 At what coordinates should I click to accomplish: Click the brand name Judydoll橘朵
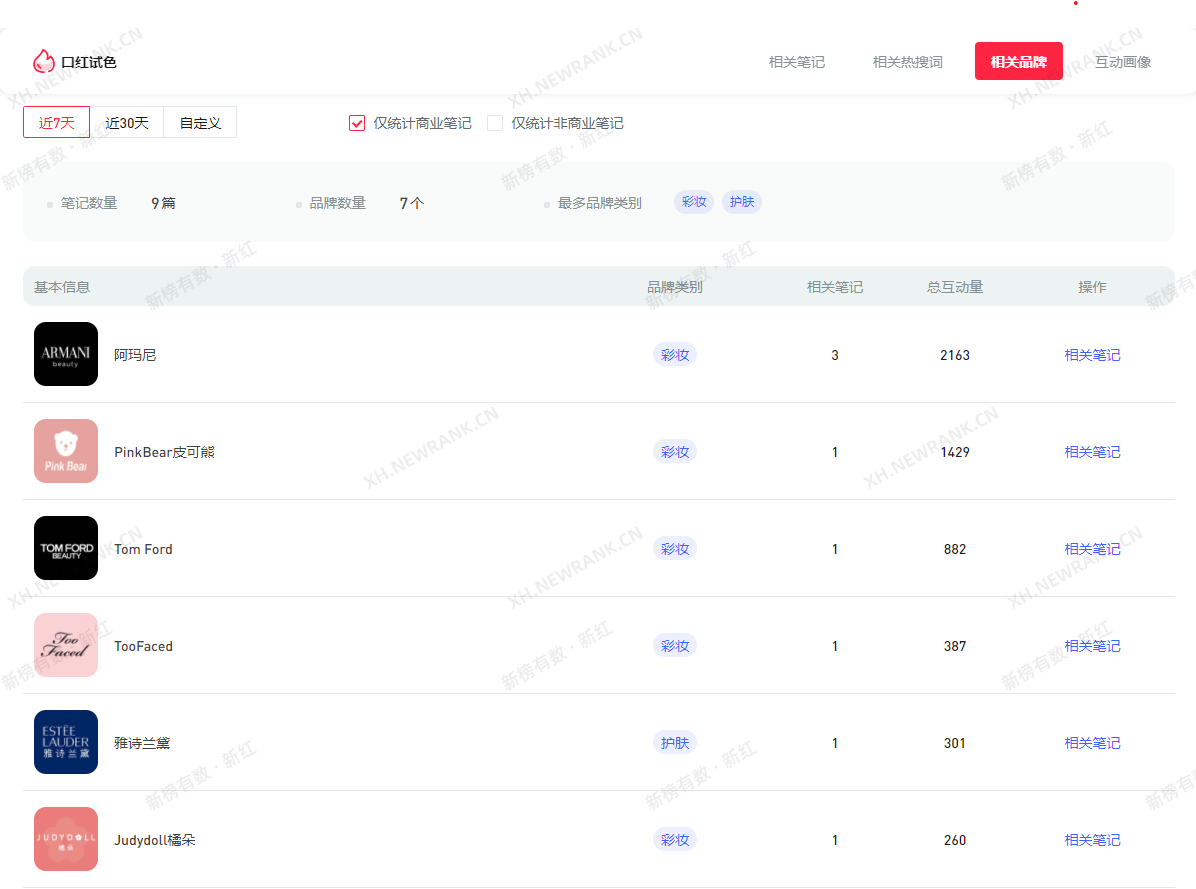[x=155, y=839]
